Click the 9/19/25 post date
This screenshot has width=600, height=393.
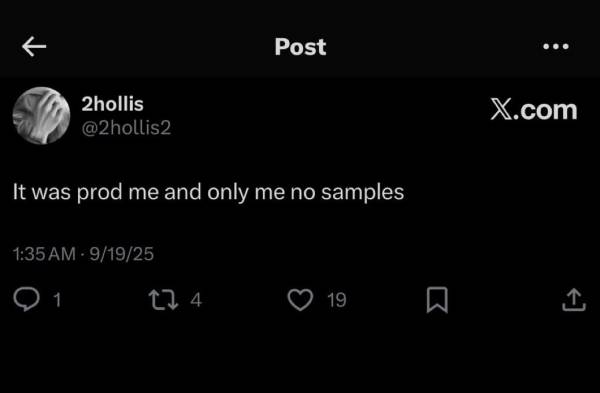coord(122,254)
